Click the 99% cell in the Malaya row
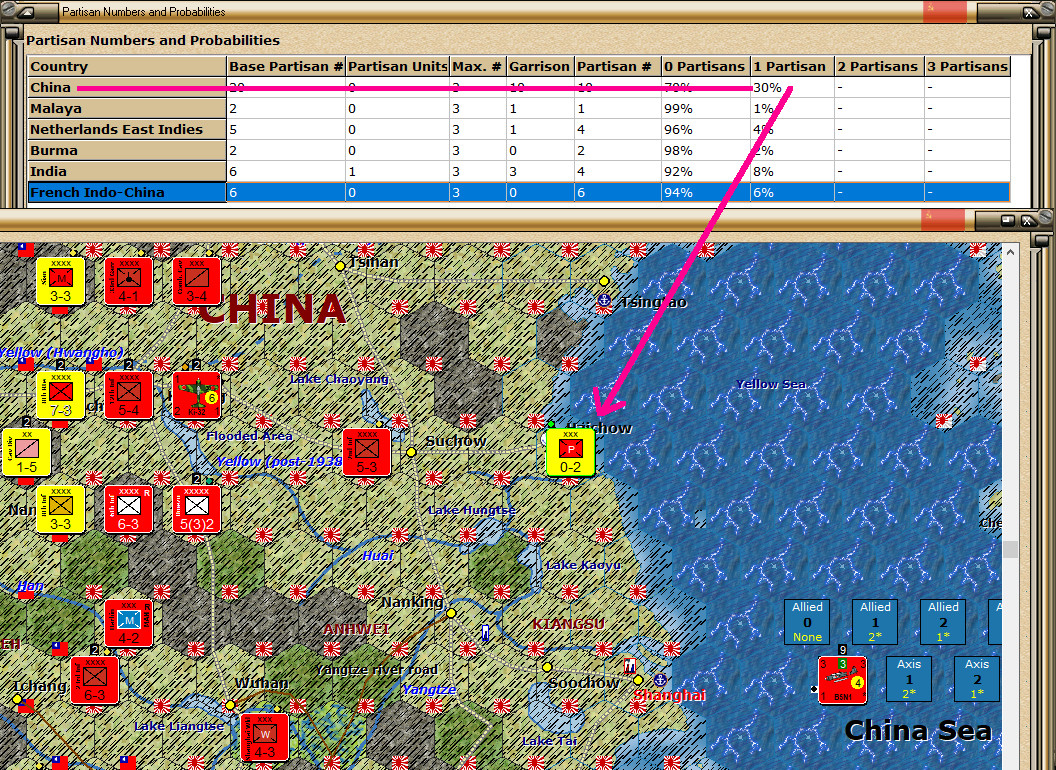 (x=705, y=108)
